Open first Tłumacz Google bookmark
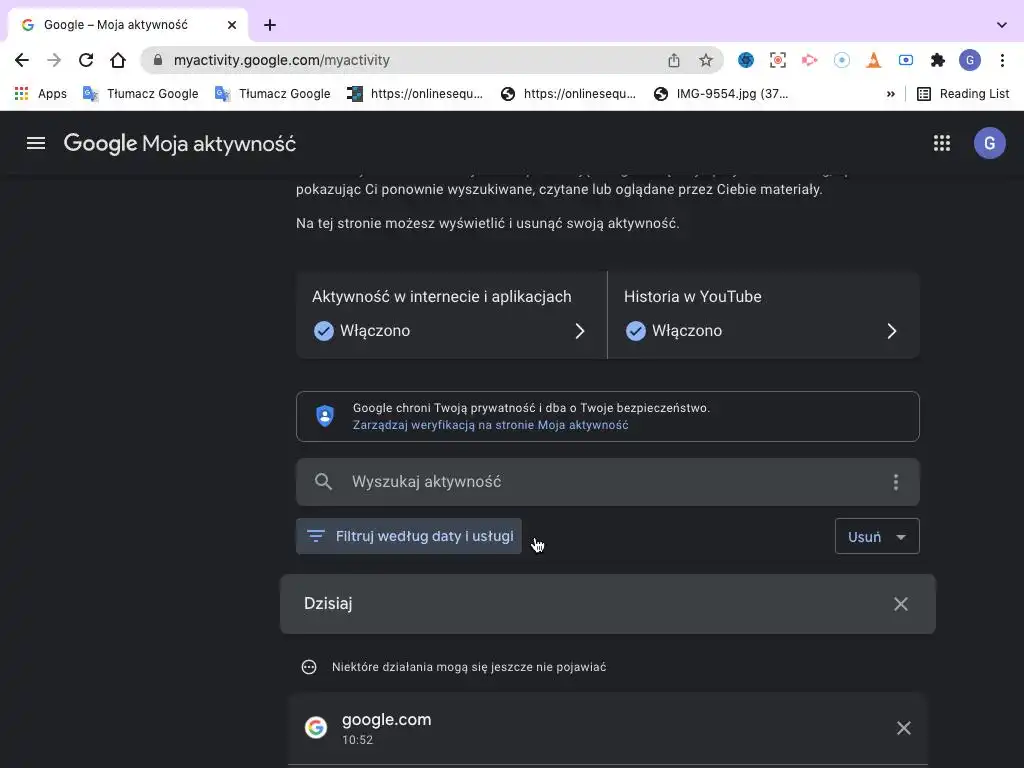 click(x=140, y=94)
